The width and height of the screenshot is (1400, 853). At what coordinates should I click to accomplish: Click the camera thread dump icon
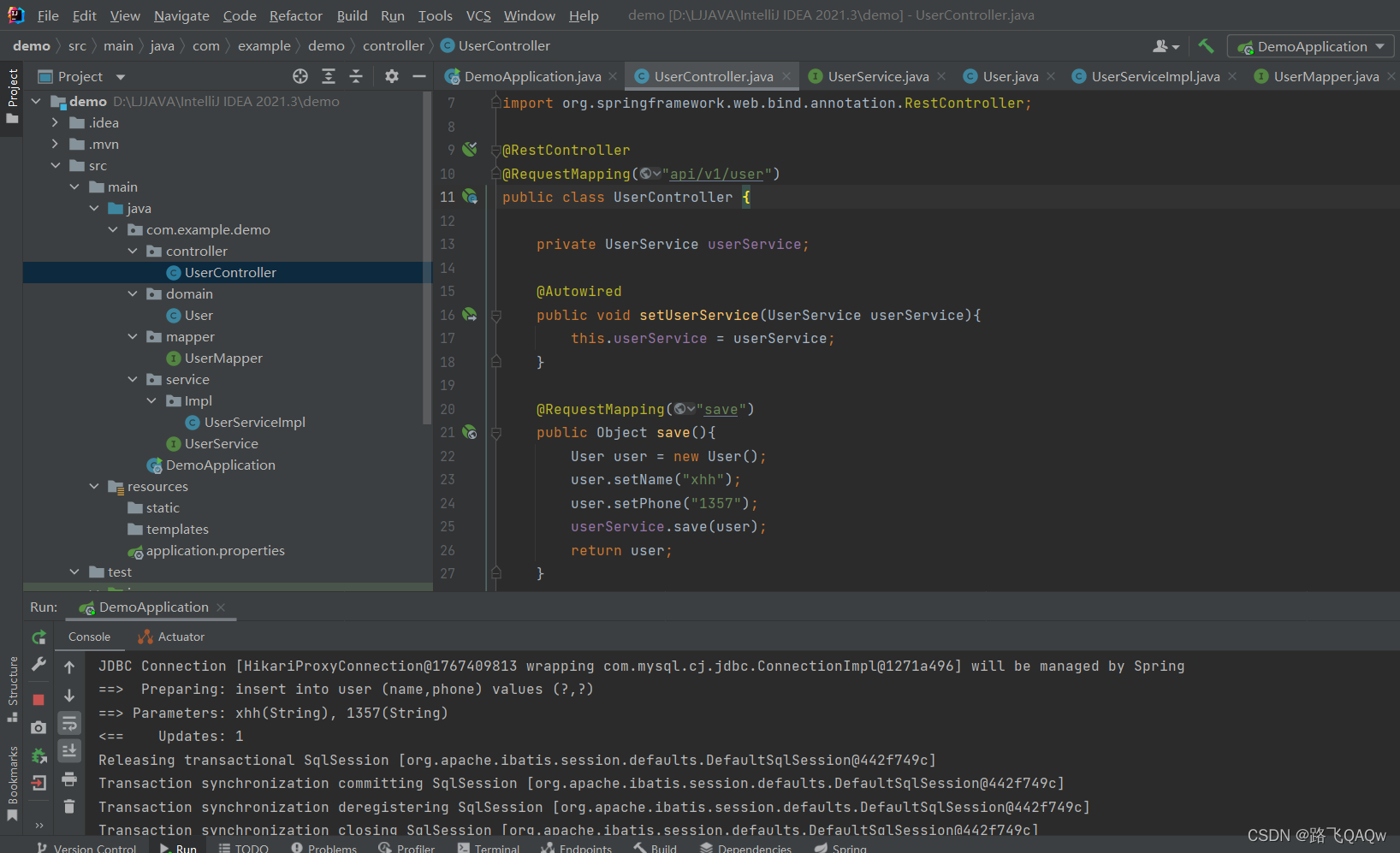(x=39, y=727)
